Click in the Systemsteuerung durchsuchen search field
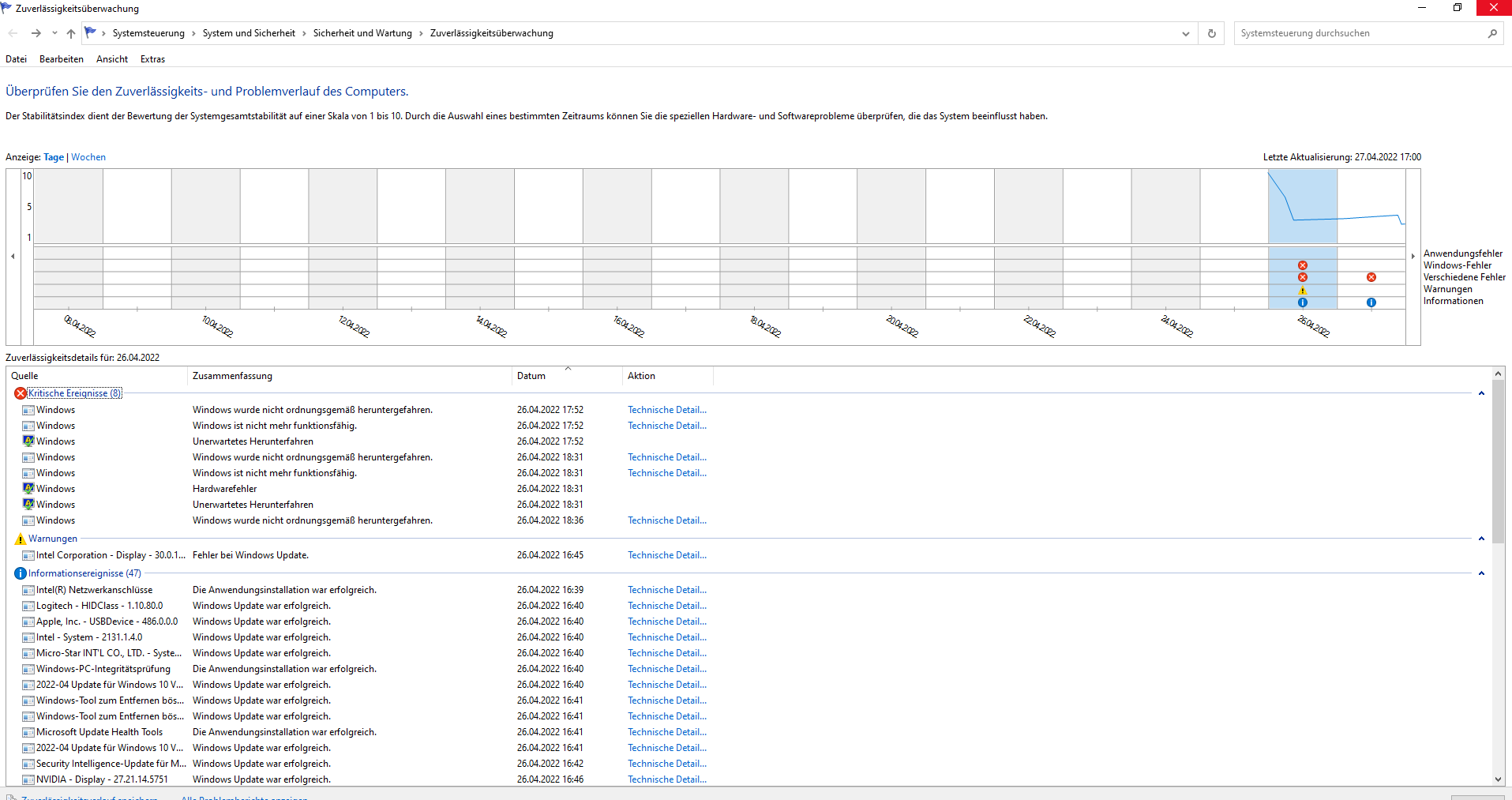Viewport: 1512px width, 800px height. coord(1358,33)
